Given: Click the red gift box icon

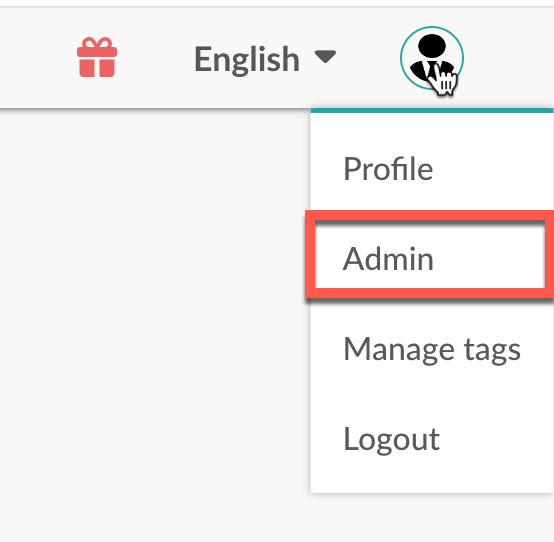Looking at the screenshot, I should [x=97, y=57].
